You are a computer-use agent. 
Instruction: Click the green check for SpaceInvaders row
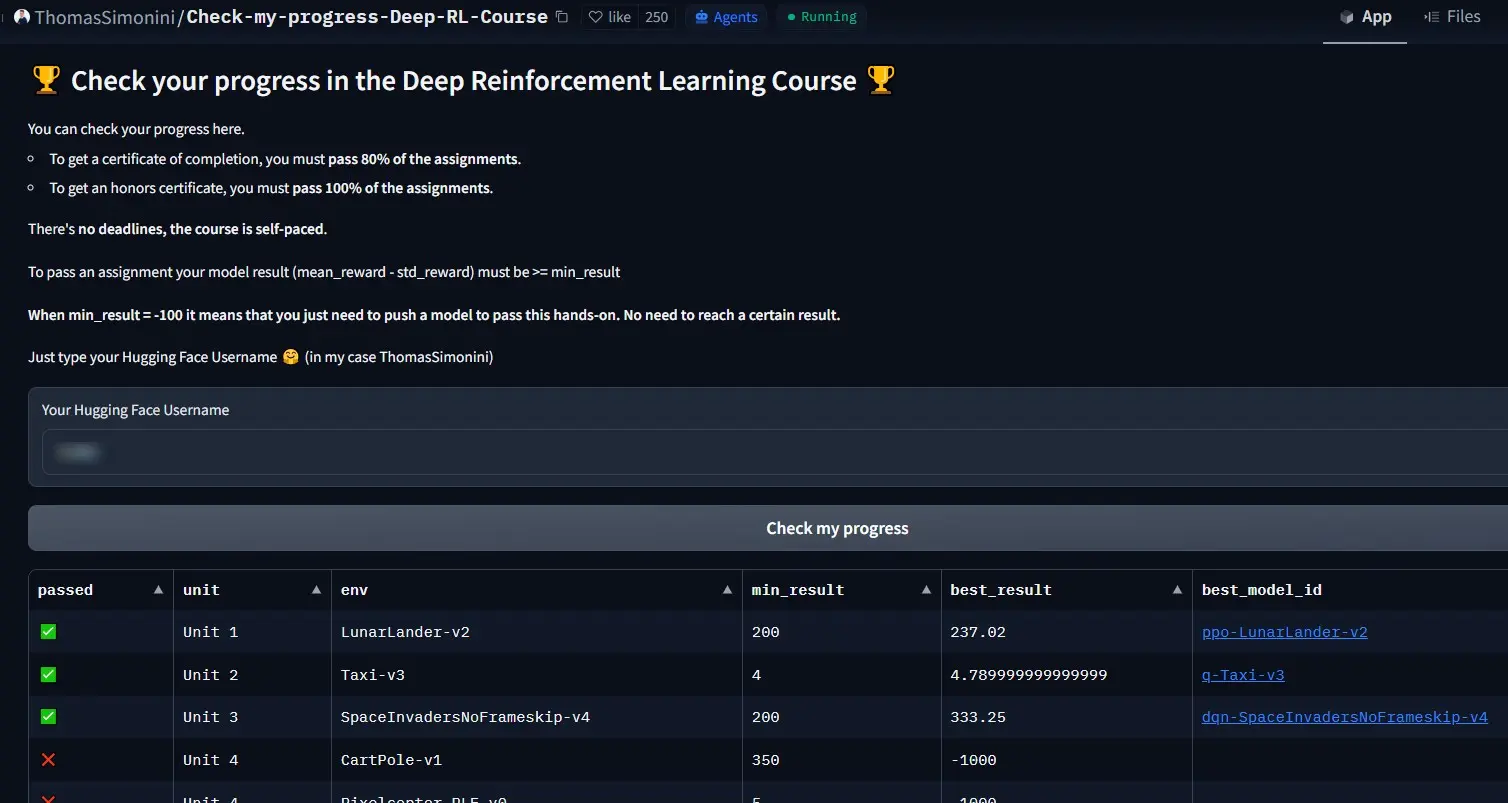[48, 717]
